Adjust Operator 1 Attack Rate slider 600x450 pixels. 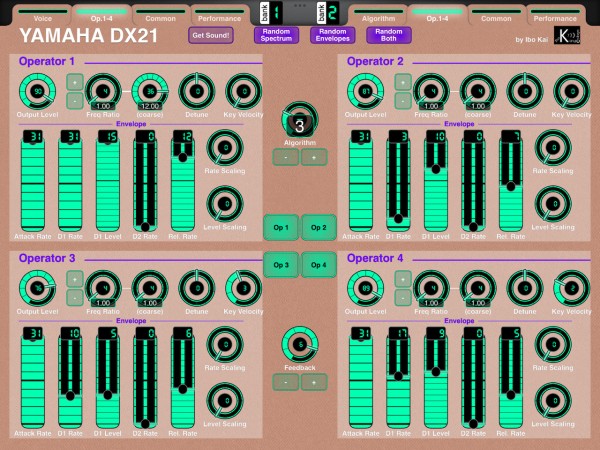pos(33,186)
